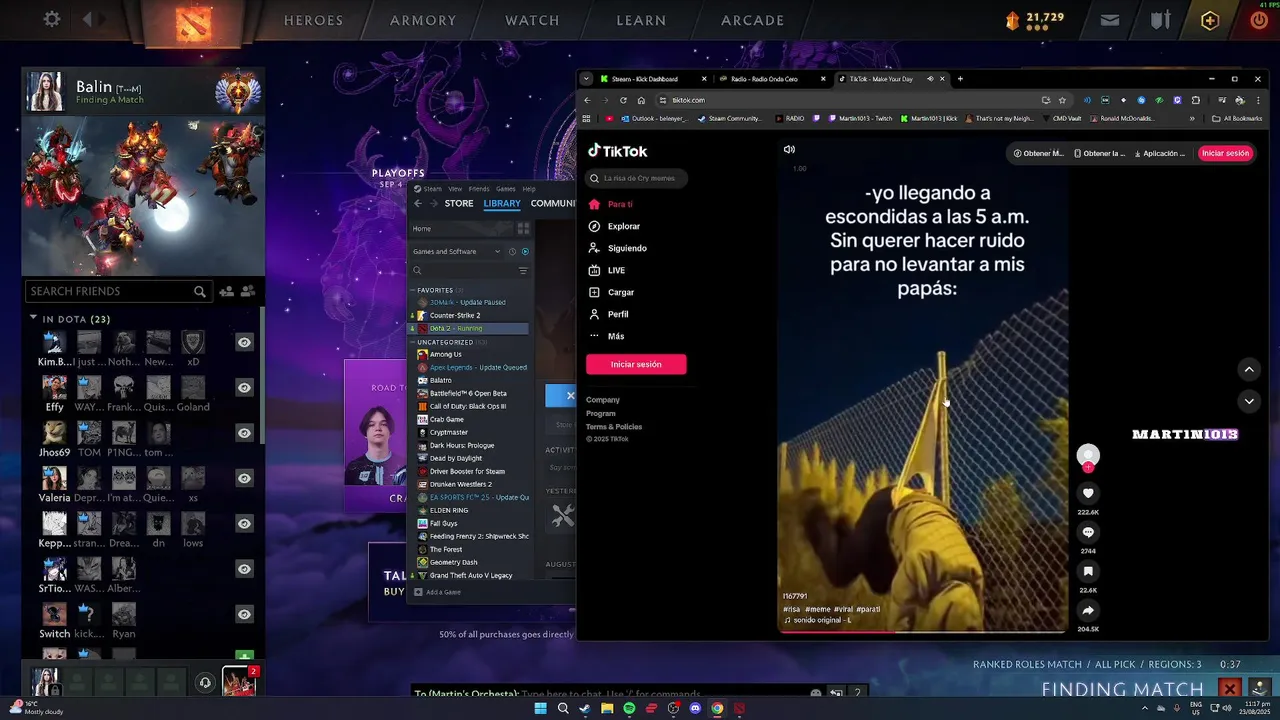1280x720 pixels.
Task: Expand TikTok Más menu
Action: click(616, 336)
